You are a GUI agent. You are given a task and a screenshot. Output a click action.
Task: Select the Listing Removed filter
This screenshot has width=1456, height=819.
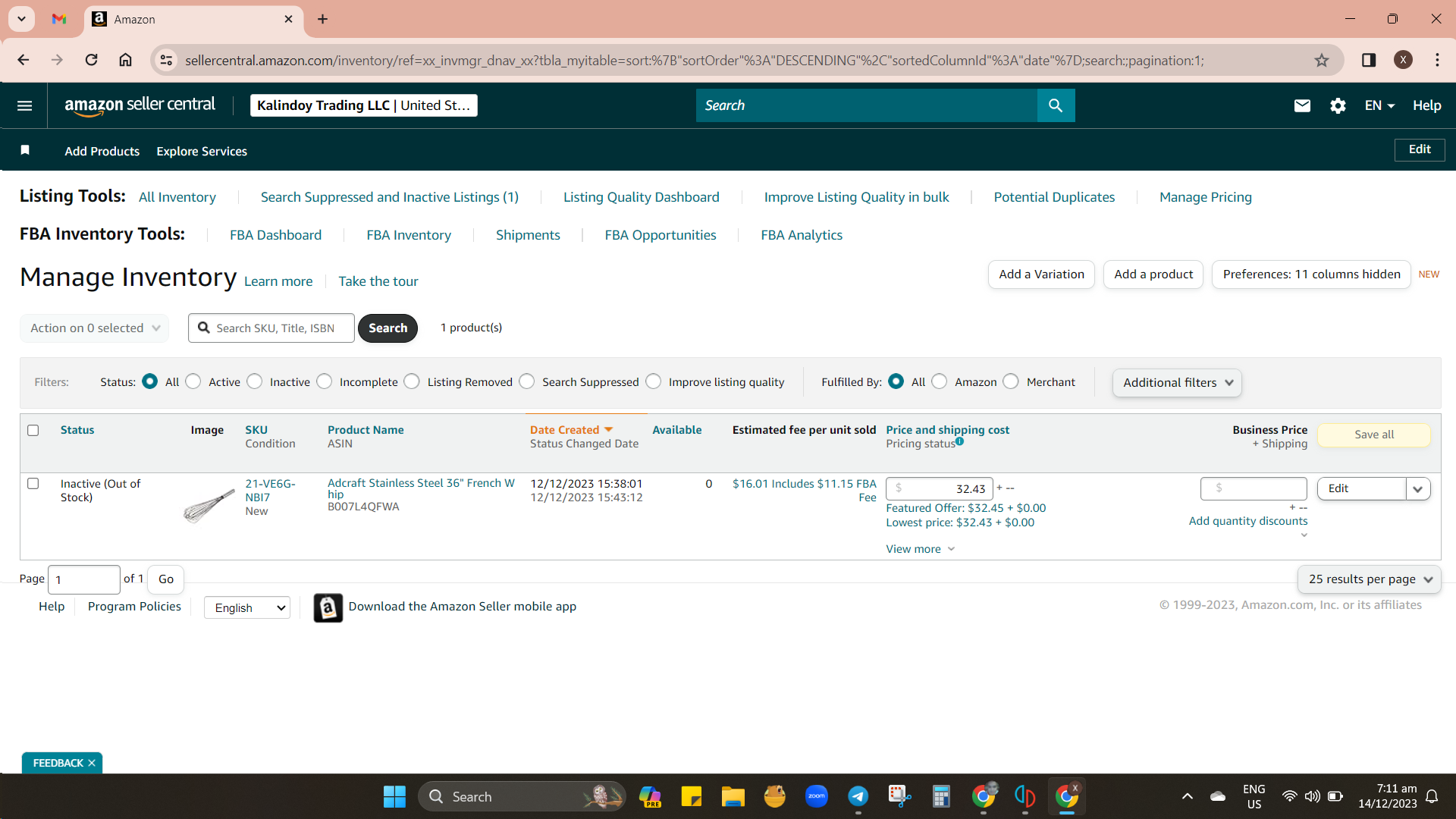(x=412, y=381)
